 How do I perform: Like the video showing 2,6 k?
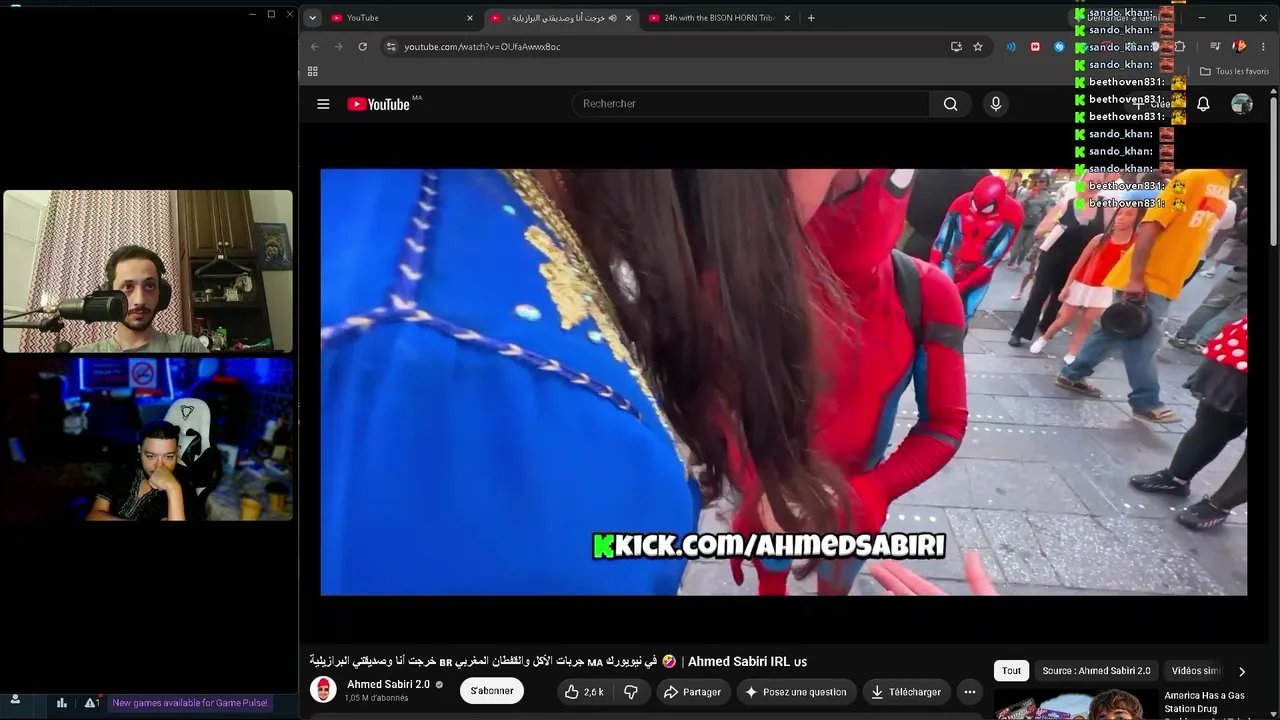click(584, 692)
